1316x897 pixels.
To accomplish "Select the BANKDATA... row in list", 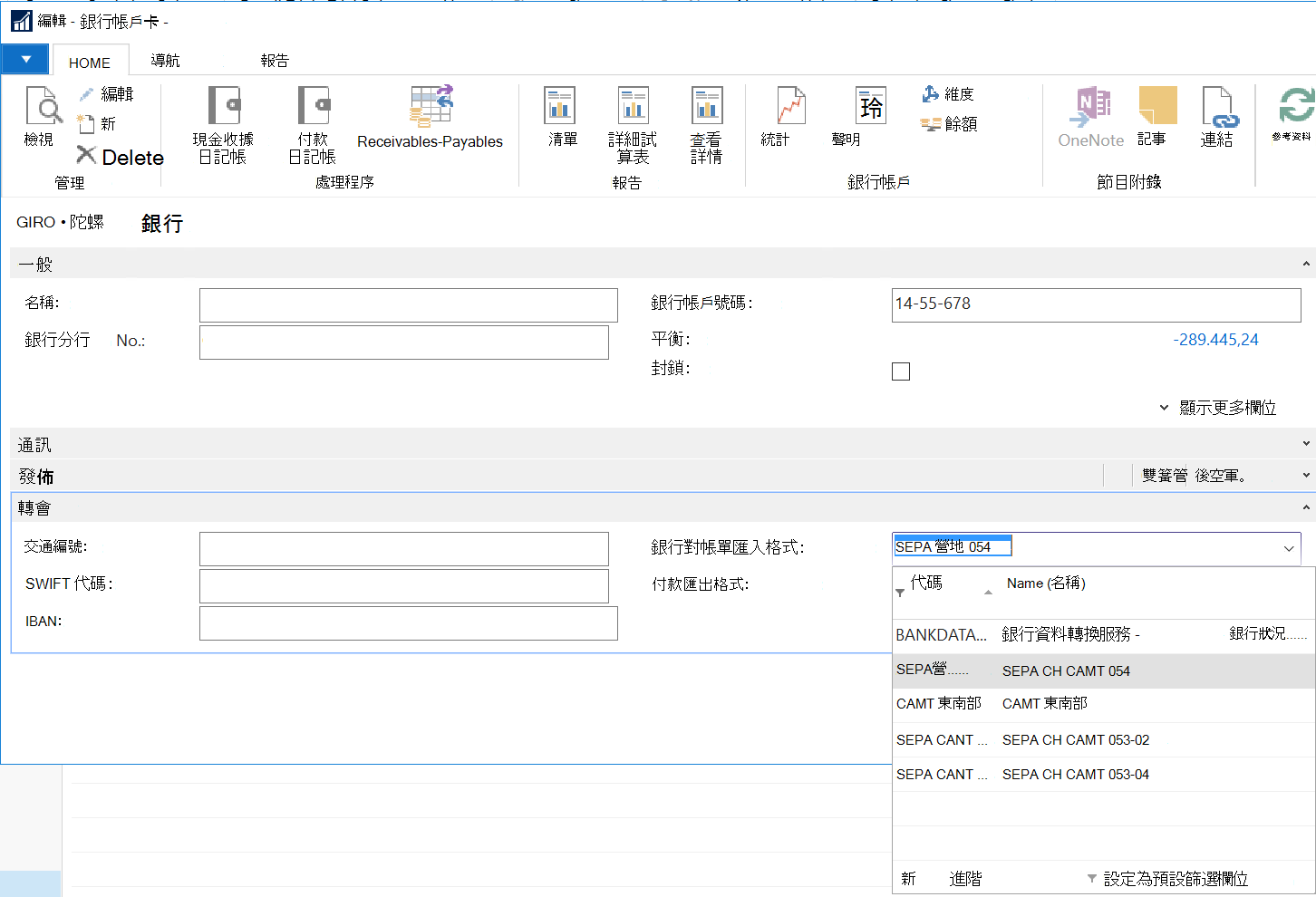I will point(1104,635).
